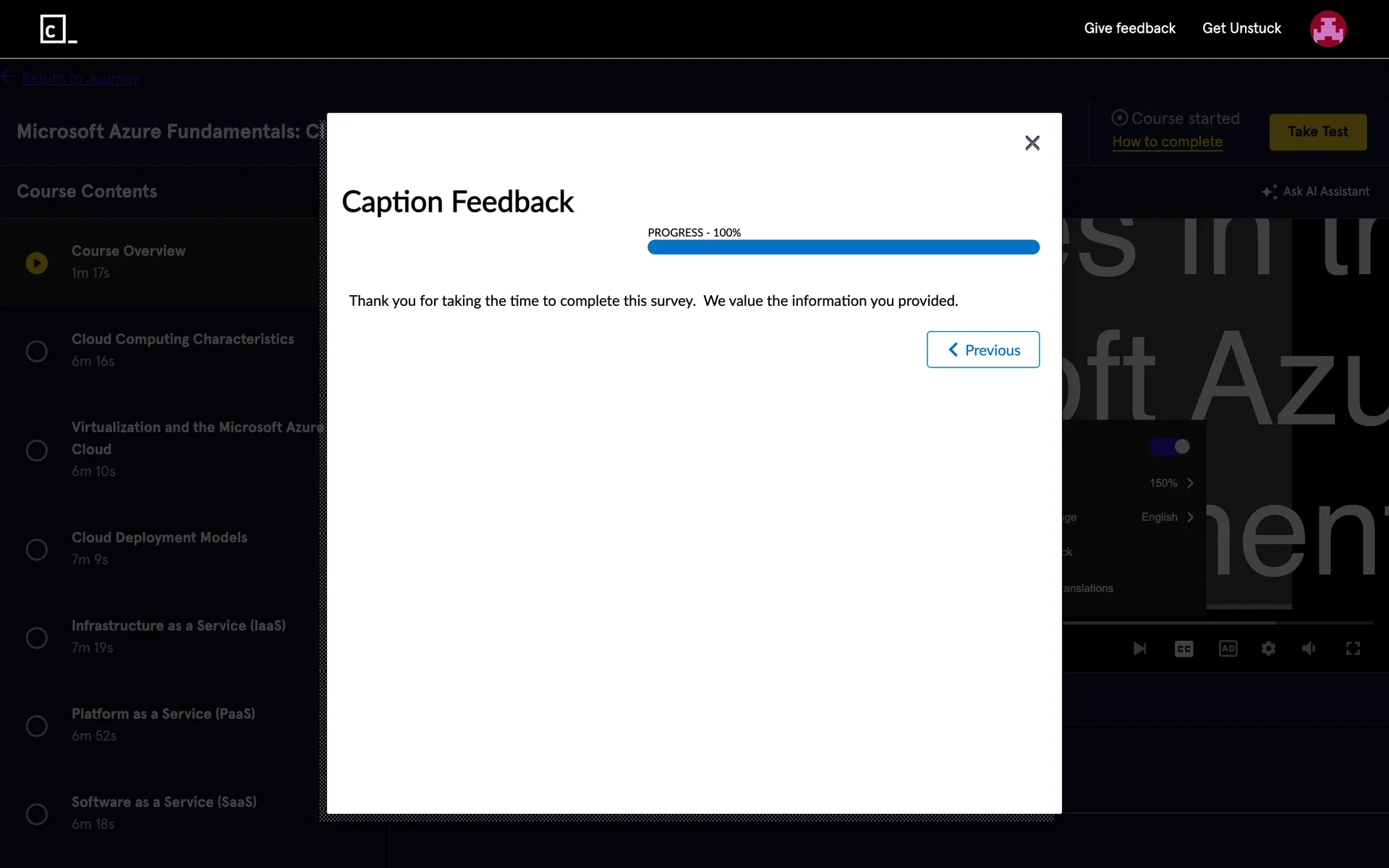The image size is (1389, 868).
Task: Select Cloud Computing Characteristics lesson circle
Action: (x=37, y=351)
